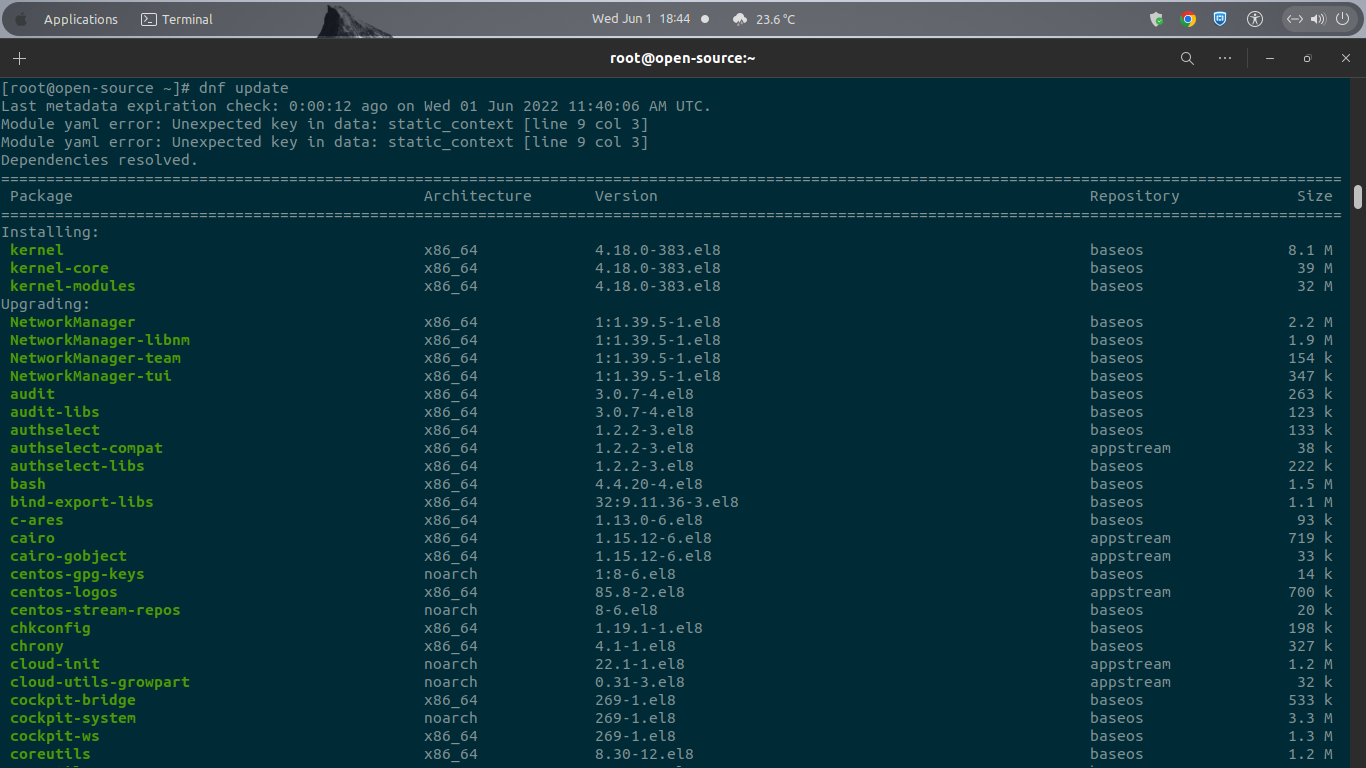Click the weather cloud icon
Image resolution: width=1366 pixels, height=768 pixels.
point(740,19)
